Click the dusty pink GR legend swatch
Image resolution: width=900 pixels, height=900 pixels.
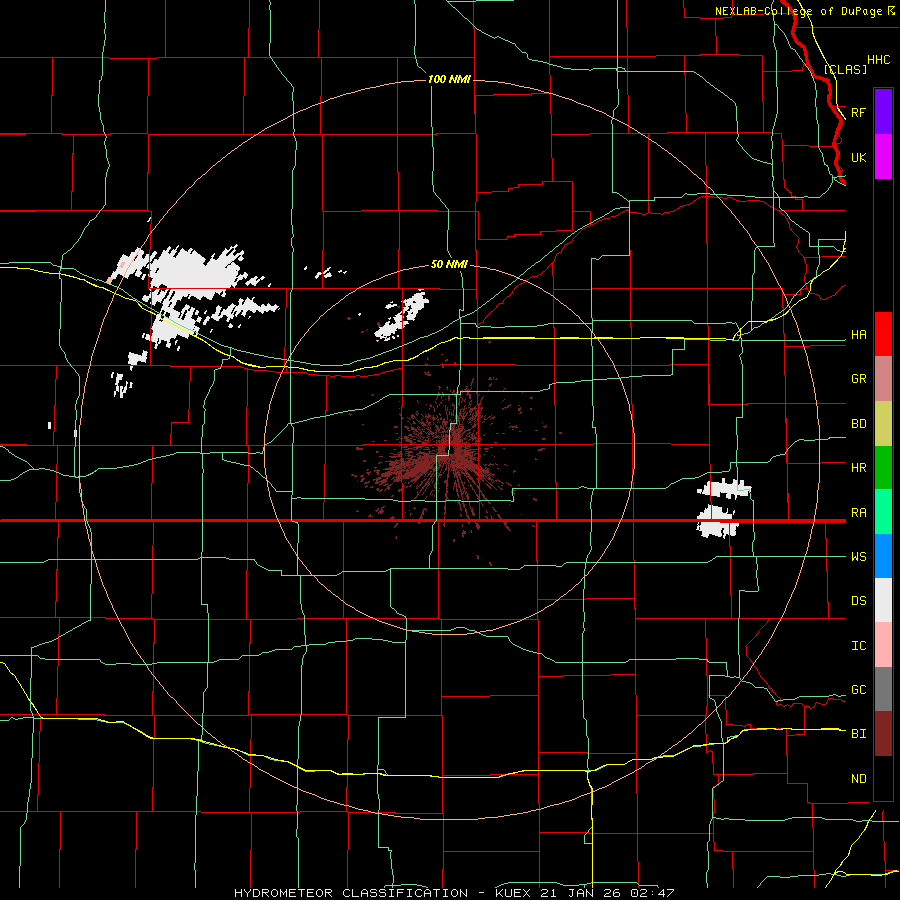tap(883, 379)
